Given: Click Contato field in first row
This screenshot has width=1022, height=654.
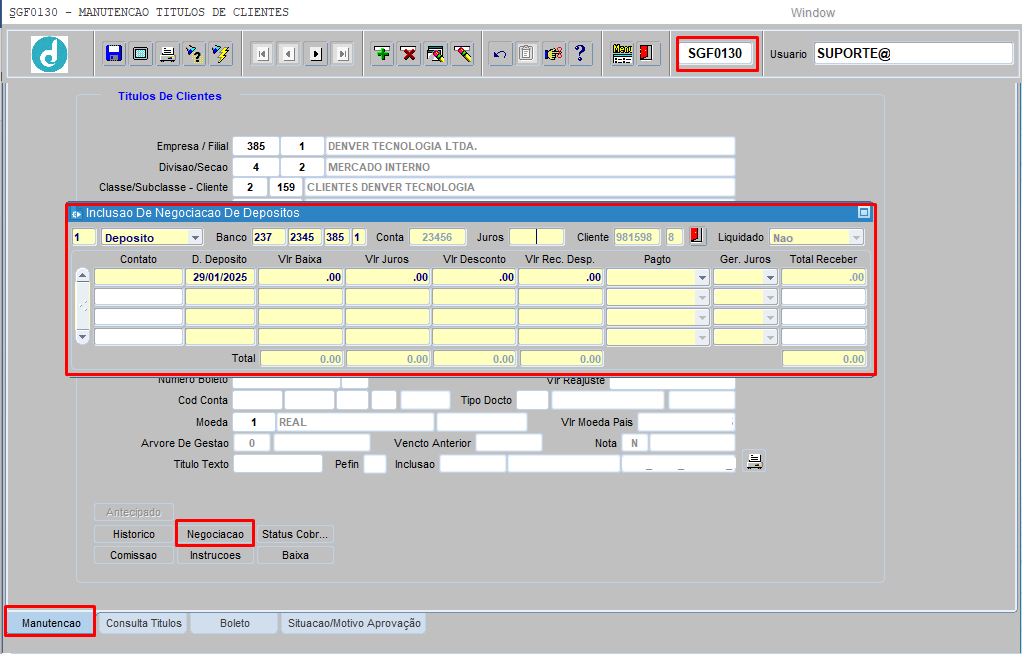Looking at the screenshot, I should point(138,277).
